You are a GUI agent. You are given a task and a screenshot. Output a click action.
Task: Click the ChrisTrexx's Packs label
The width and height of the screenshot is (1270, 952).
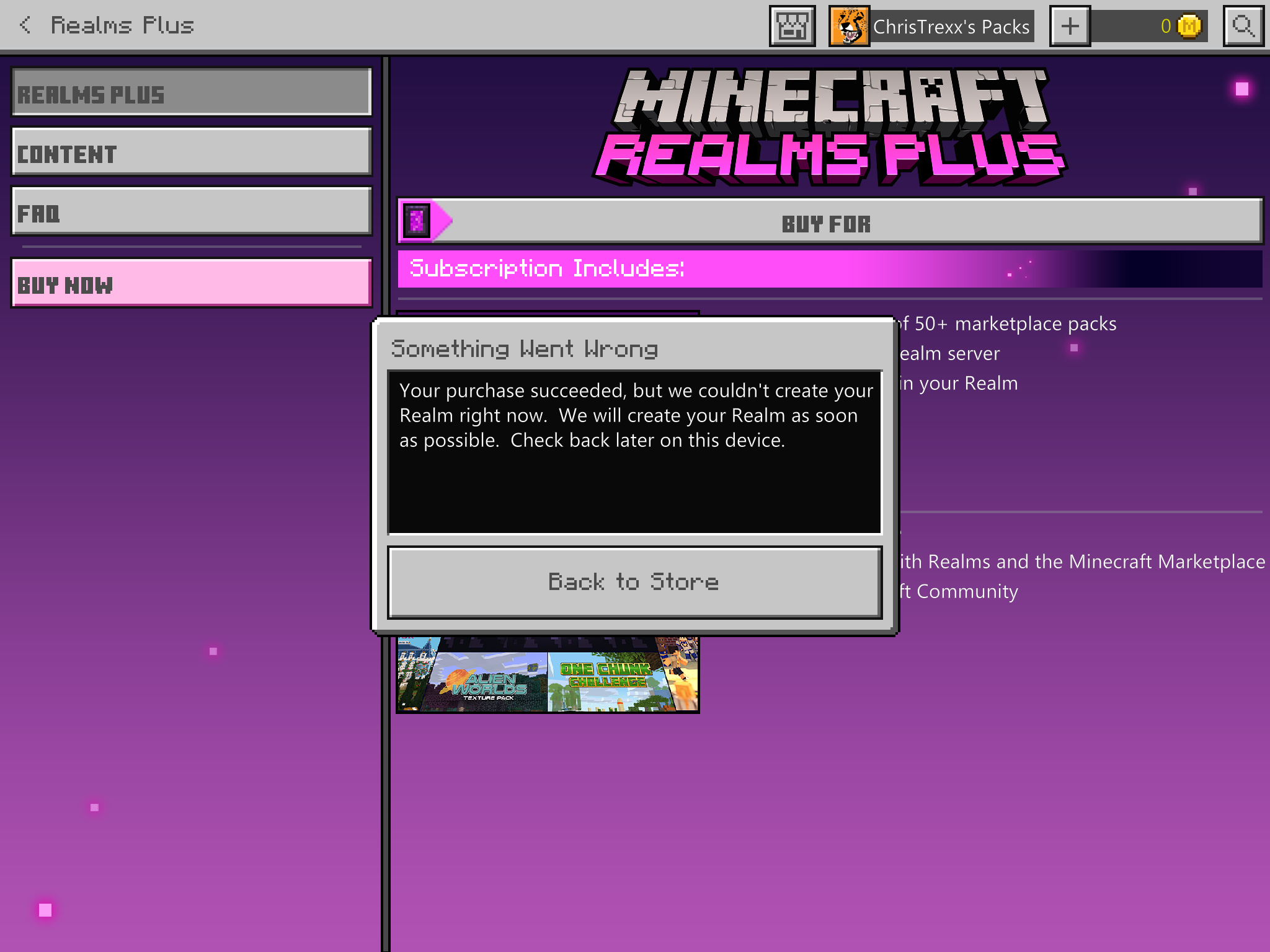951,27
